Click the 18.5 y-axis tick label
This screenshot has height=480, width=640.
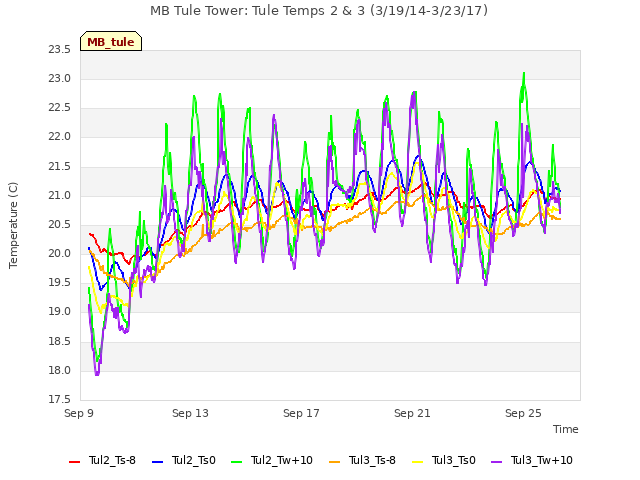[60, 341]
